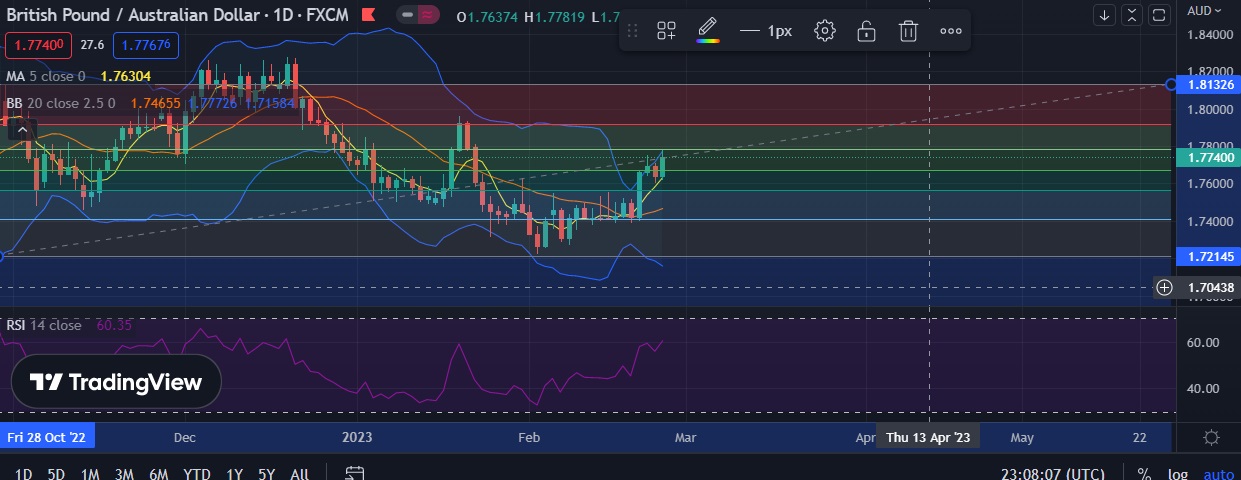Expand the AUD currency dropdown

[x=1205, y=11]
